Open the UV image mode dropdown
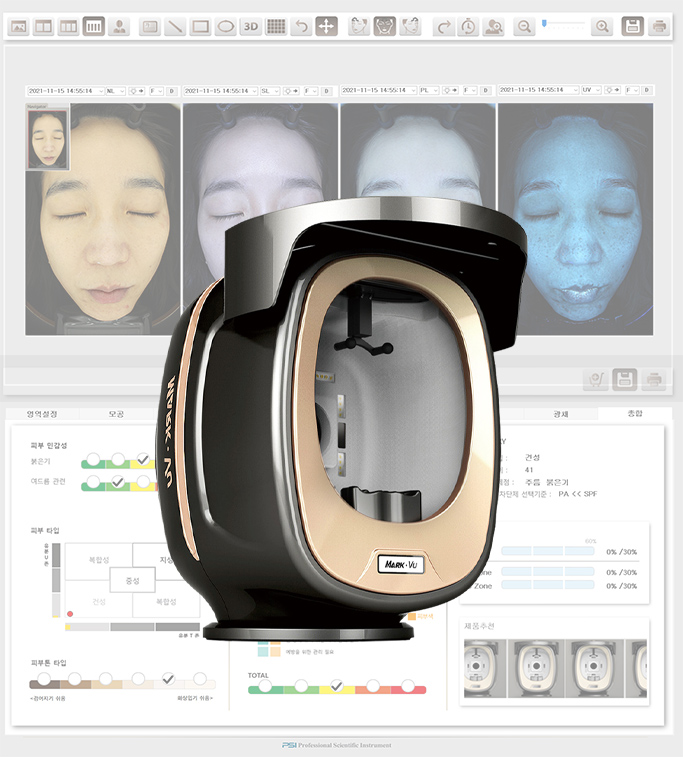The height and width of the screenshot is (757, 683). pos(591,91)
